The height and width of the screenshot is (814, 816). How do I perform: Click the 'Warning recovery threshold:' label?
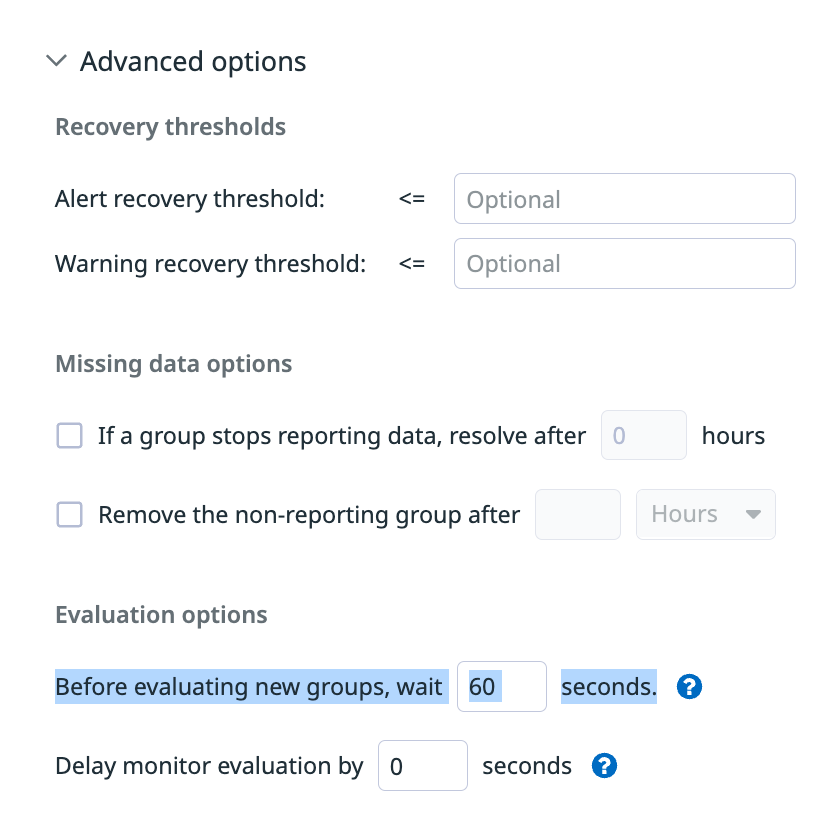pyautogui.click(x=210, y=264)
